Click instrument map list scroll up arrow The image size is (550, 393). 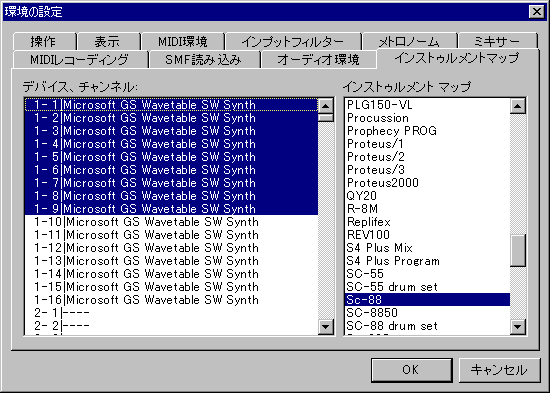518,106
